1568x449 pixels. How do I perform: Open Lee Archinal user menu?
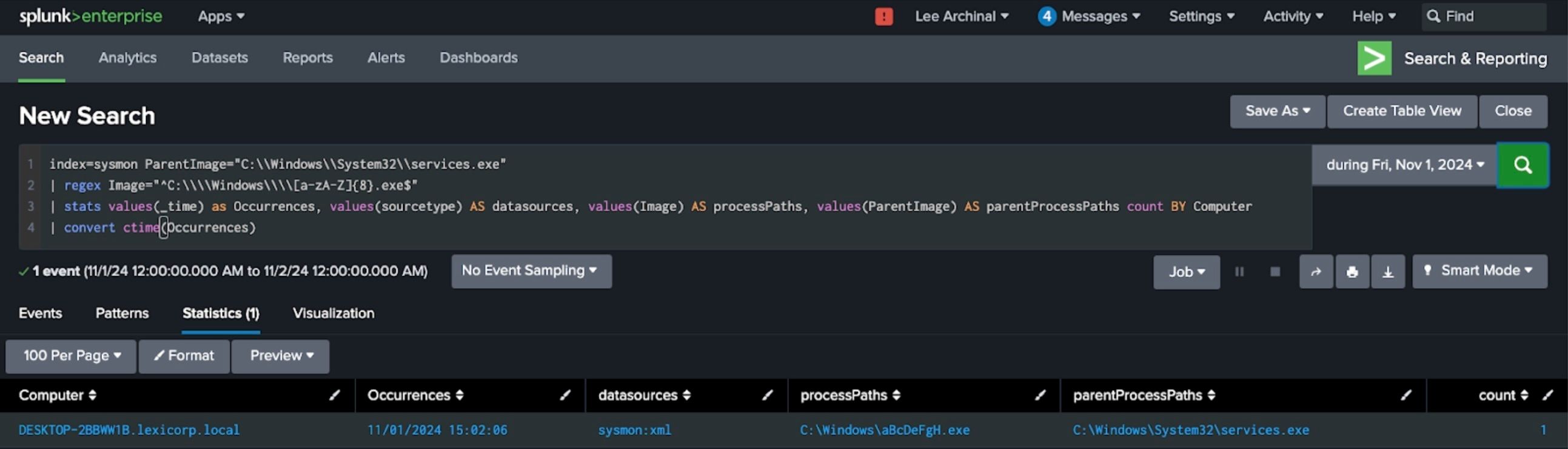pos(962,16)
